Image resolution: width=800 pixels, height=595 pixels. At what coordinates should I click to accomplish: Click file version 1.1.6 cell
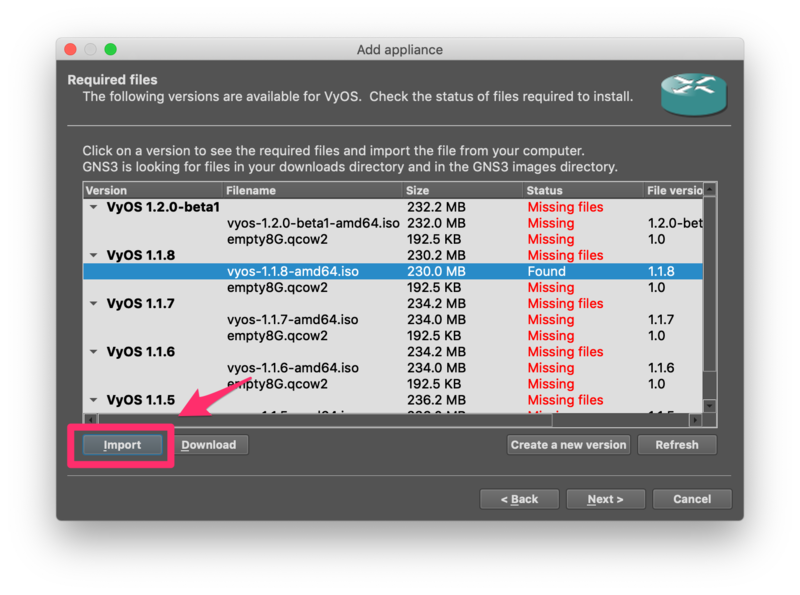click(x=661, y=367)
